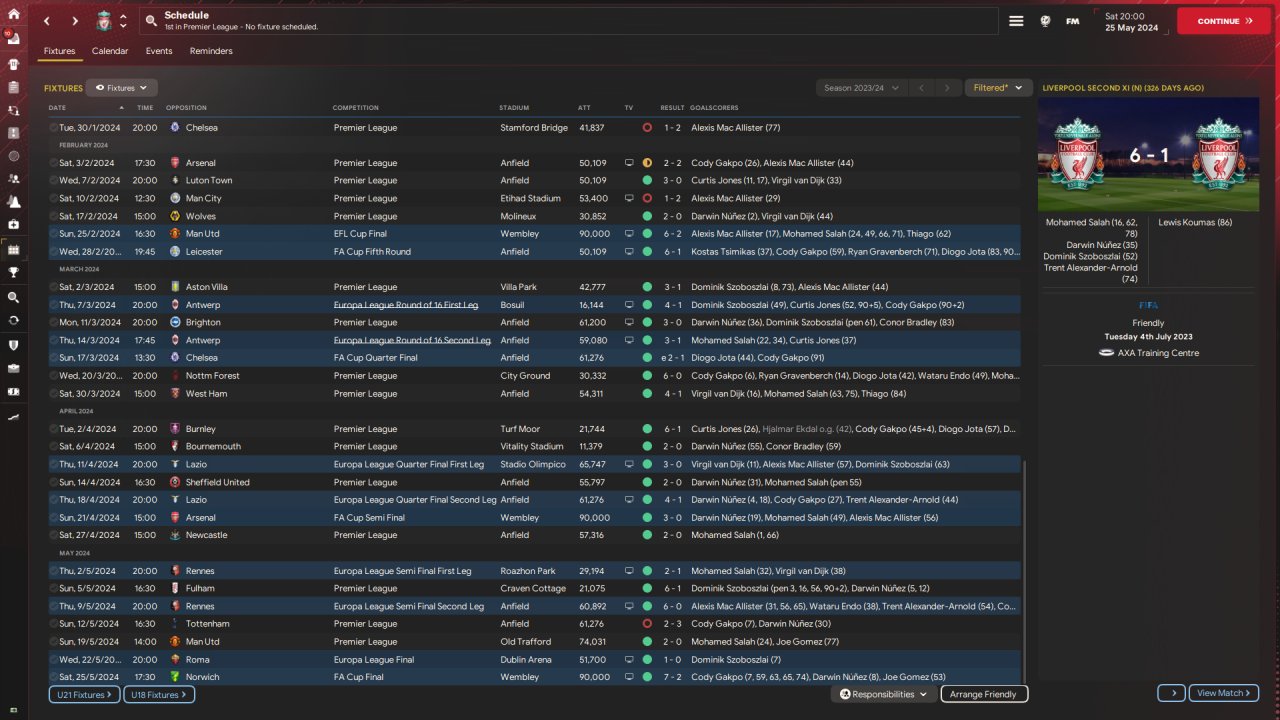Select the circle on the Nottm Forest row
The height and width of the screenshot is (720, 1280).
pyautogui.click(x=54, y=376)
